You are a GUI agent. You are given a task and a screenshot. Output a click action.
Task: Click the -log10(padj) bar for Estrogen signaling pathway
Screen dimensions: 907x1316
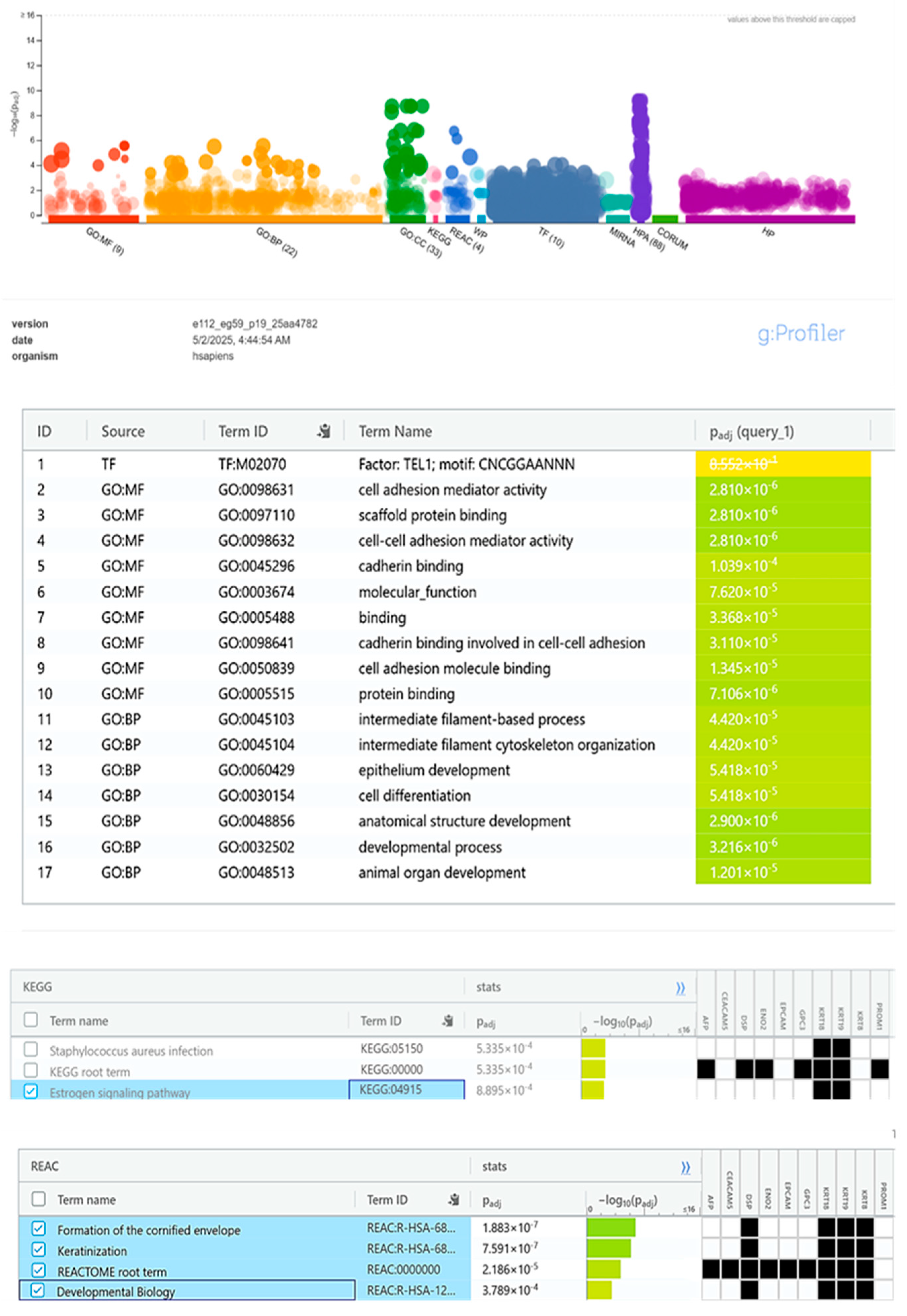(592, 1090)
